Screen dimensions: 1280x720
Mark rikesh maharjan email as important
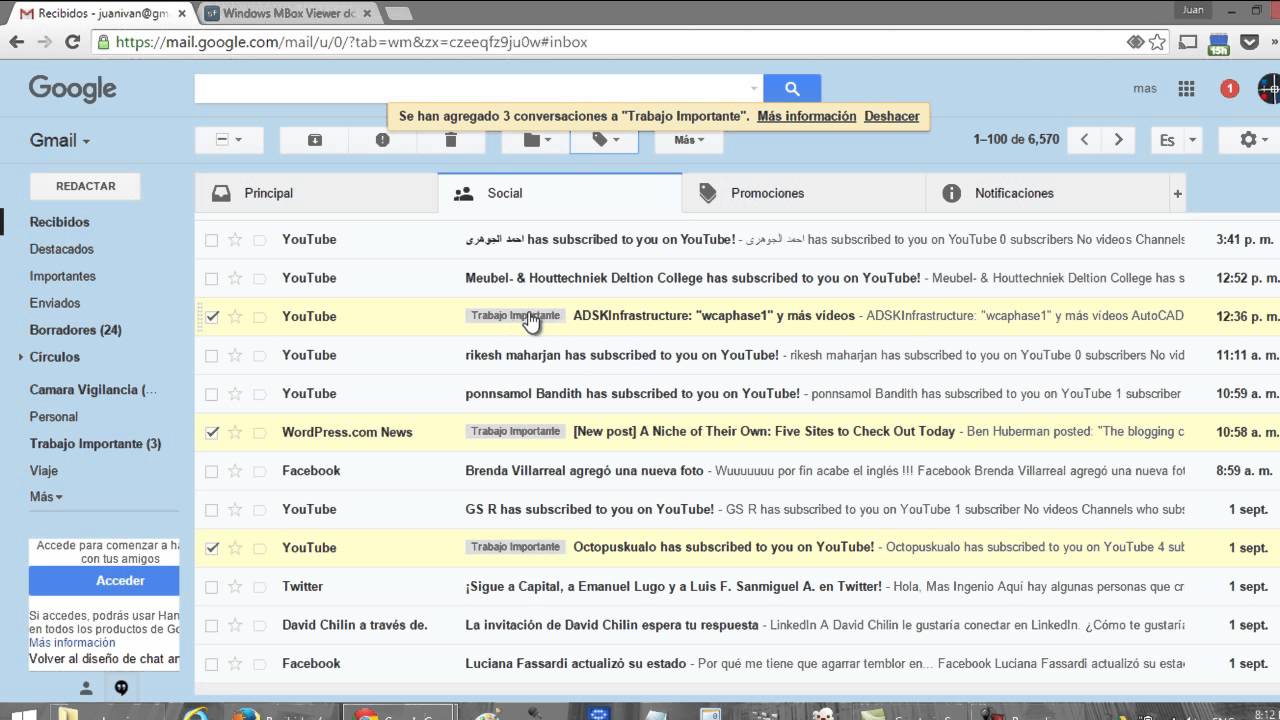point(259,355)
